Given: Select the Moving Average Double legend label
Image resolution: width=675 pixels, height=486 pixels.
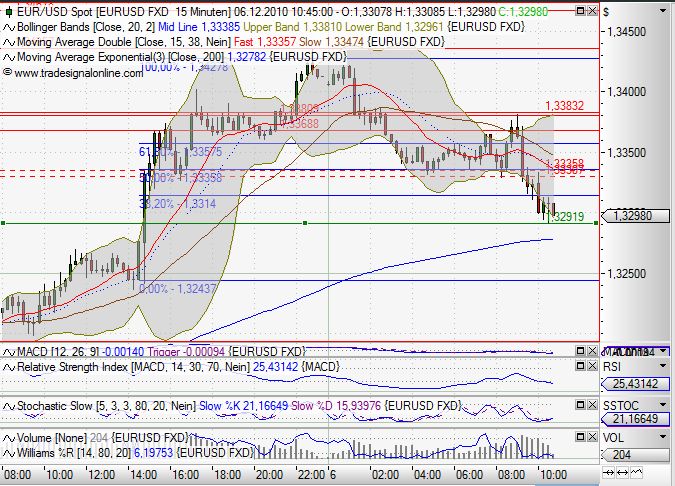Looking at the screenshot, I should (74, 42).
